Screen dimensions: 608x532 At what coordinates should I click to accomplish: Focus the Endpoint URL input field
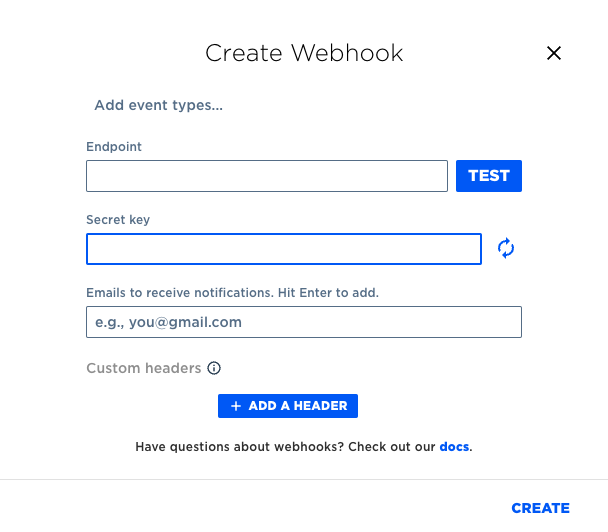pyautogui.click(x=267, y=176)
